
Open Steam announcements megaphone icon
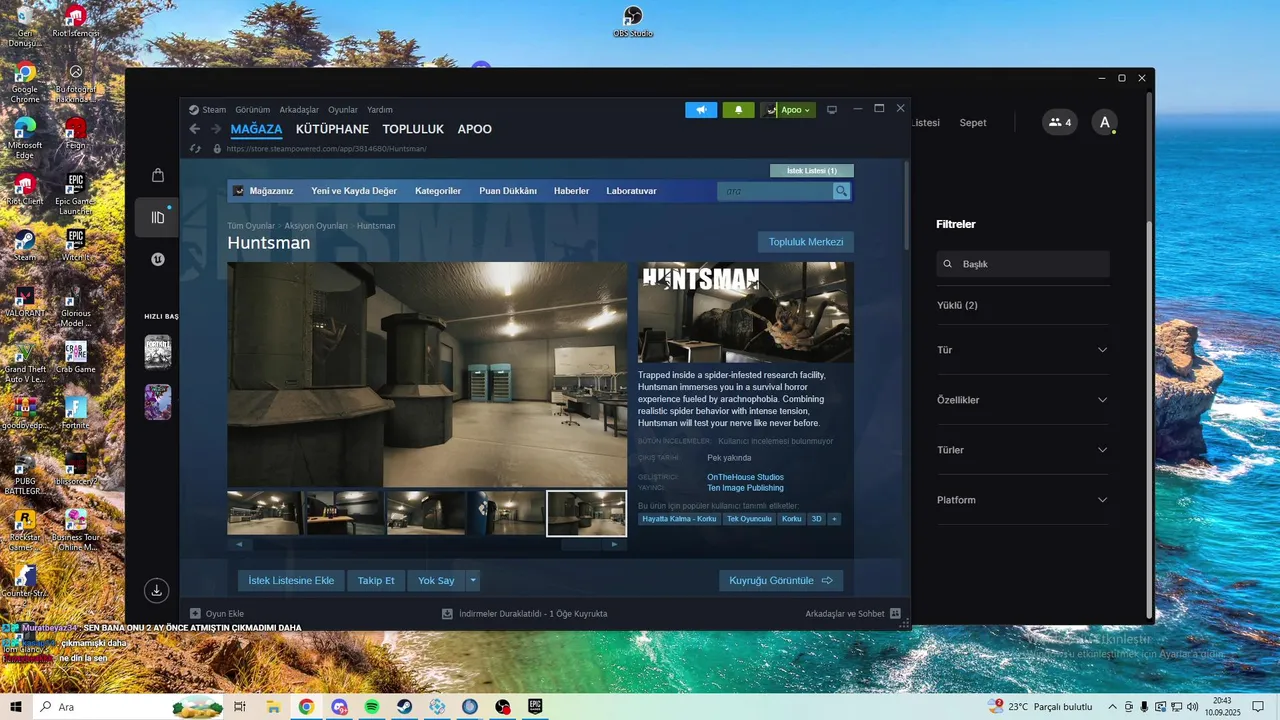[x=701, y=110]
